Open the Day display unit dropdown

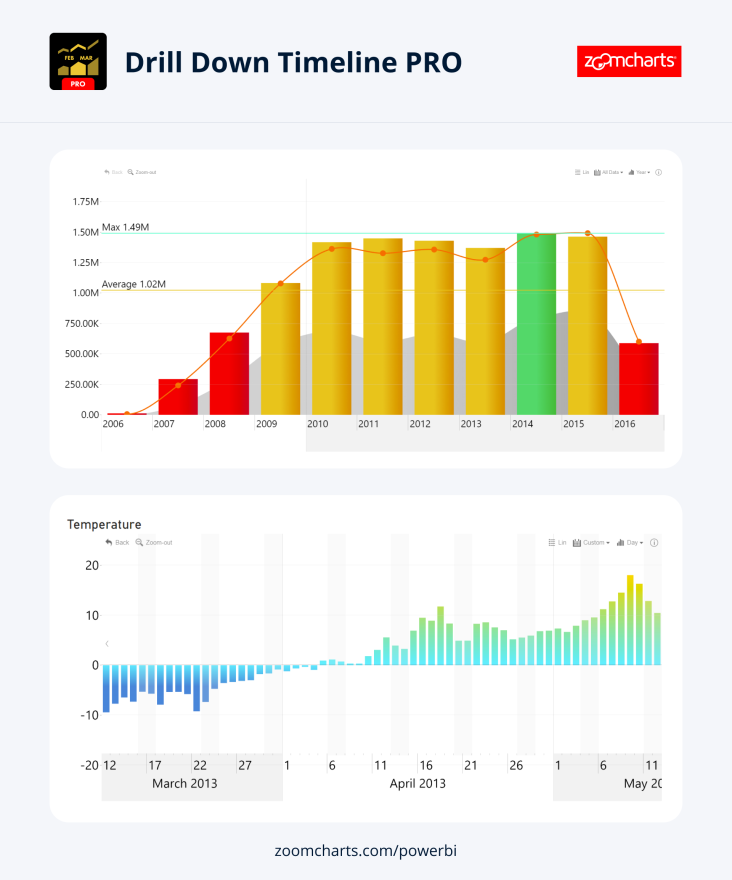[x=630, y=543]
